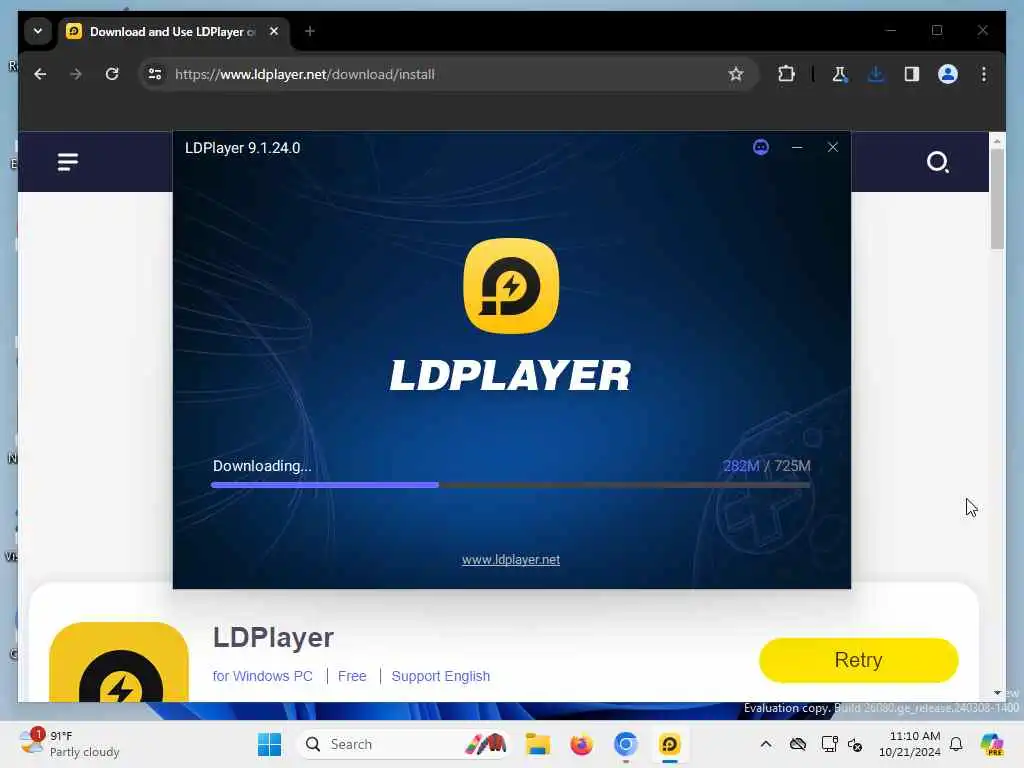The image size is (1024, 768).
Task: Open the hamburger menu on website
Action: (x=68, y=162)
